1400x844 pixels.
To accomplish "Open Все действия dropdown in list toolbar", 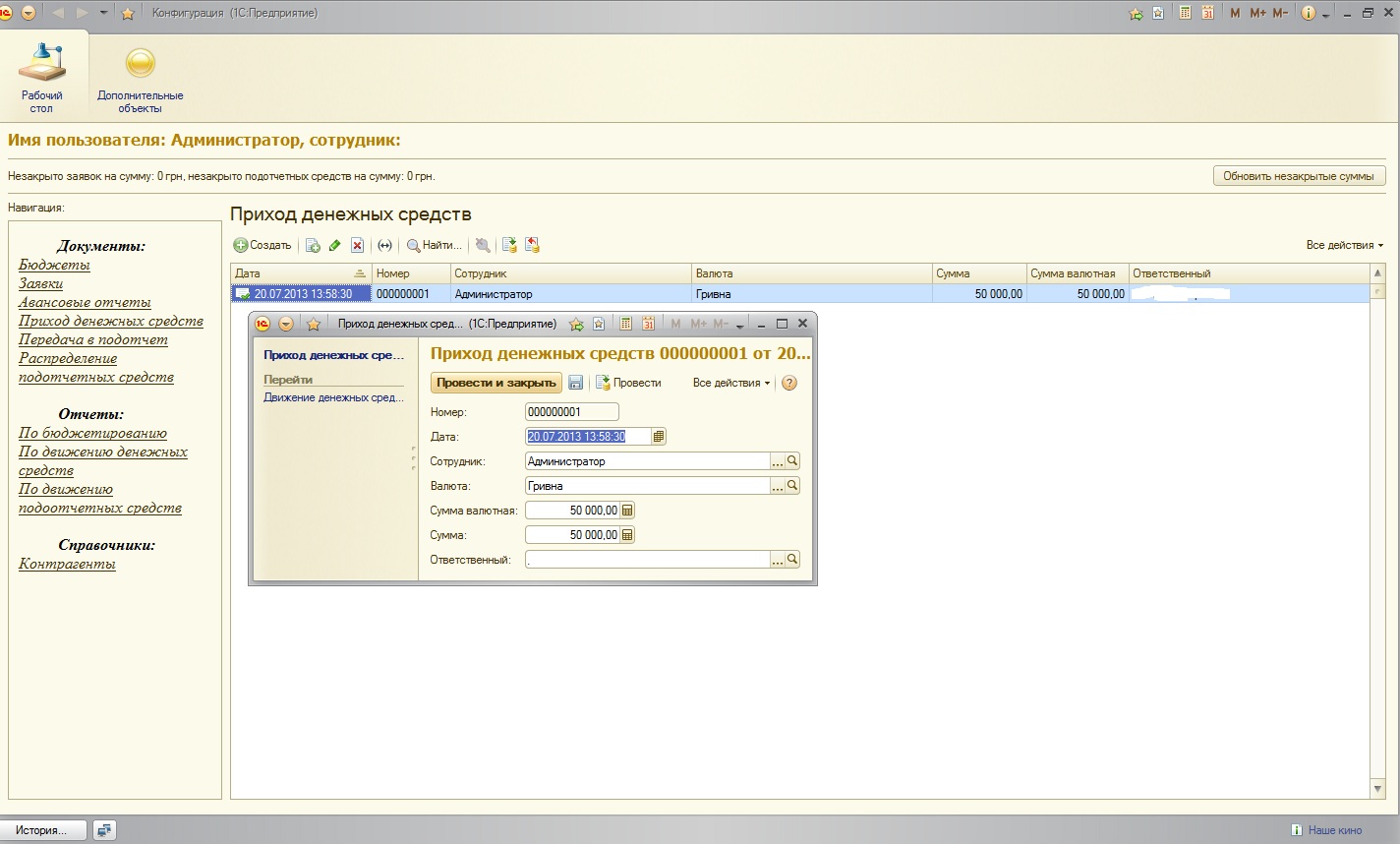I will (x=1344, y=245).
